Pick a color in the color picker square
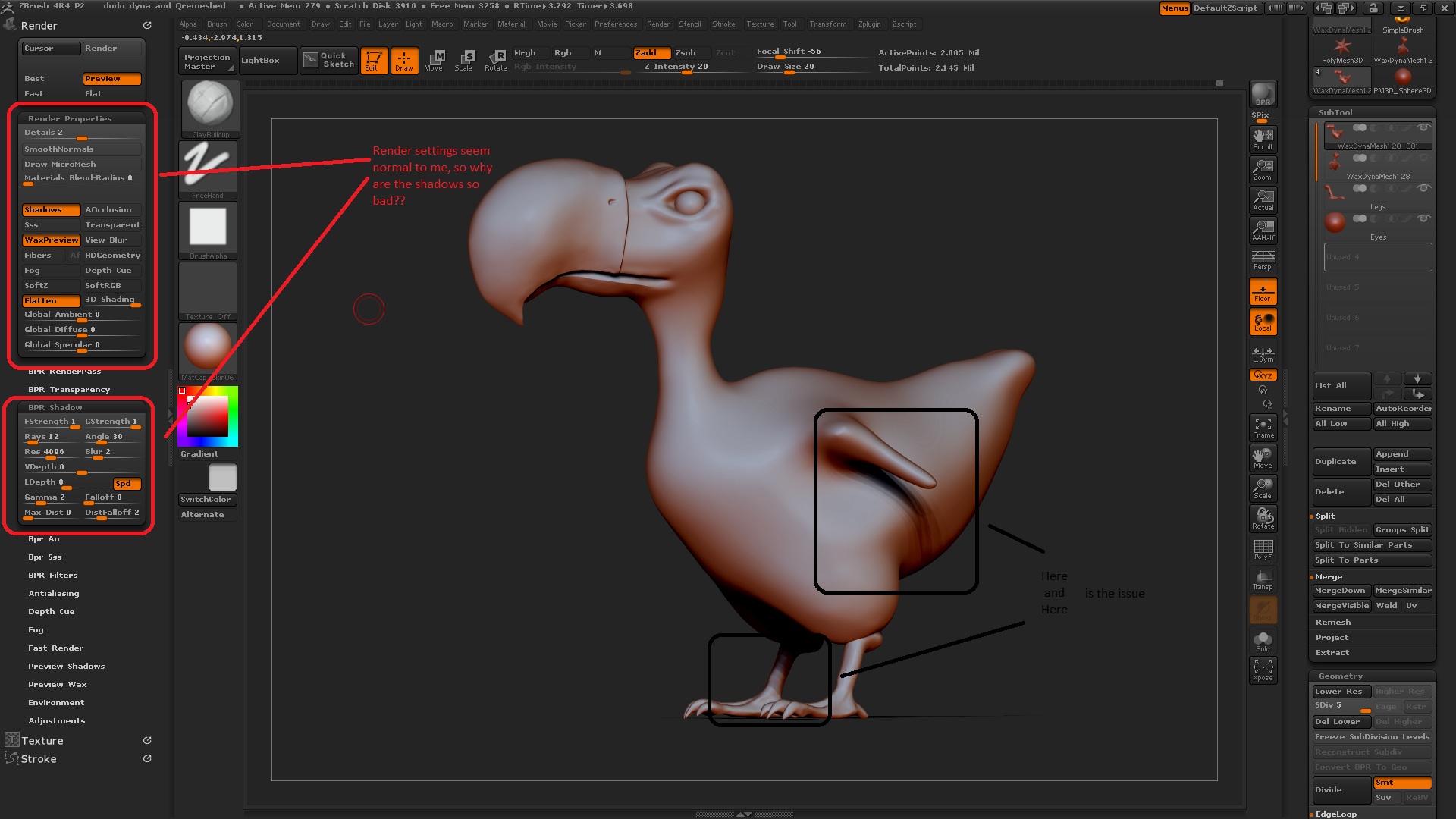Screen dimensions: 1456x819 coord(208,417)
